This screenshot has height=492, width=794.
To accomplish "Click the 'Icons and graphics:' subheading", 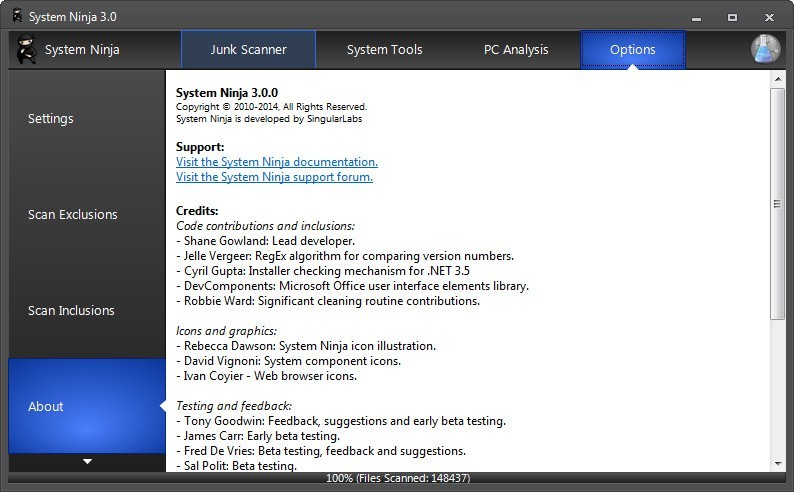I will 226,331.
